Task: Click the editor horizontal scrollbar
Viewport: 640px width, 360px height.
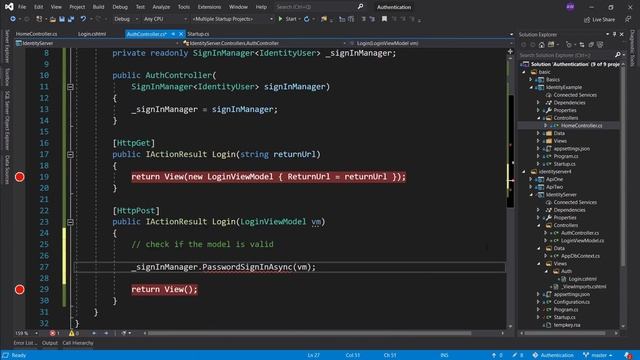Action: [x=309, y=333]
